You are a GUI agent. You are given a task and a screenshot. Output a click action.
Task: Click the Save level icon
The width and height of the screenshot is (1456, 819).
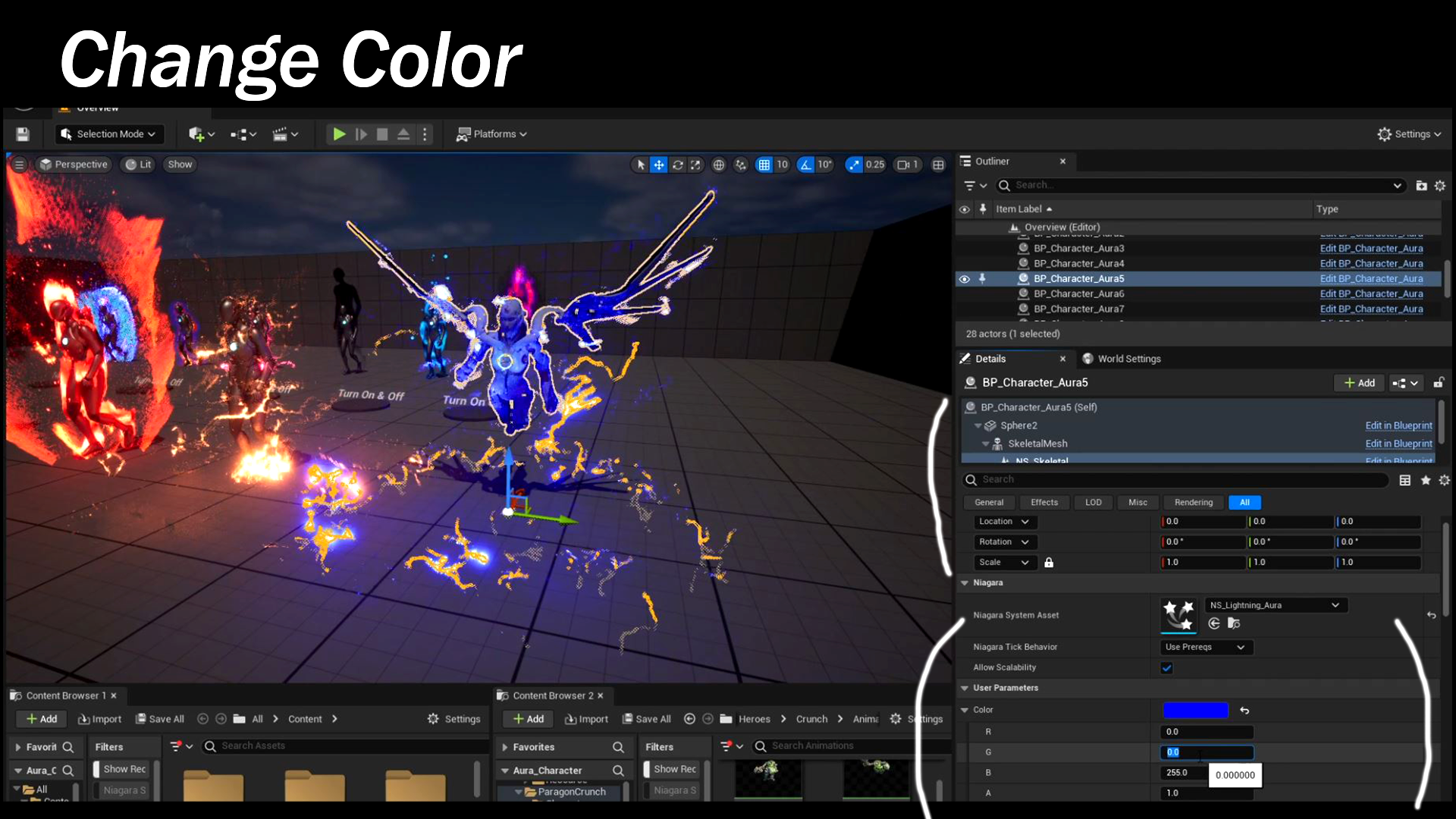coord(22,133)
